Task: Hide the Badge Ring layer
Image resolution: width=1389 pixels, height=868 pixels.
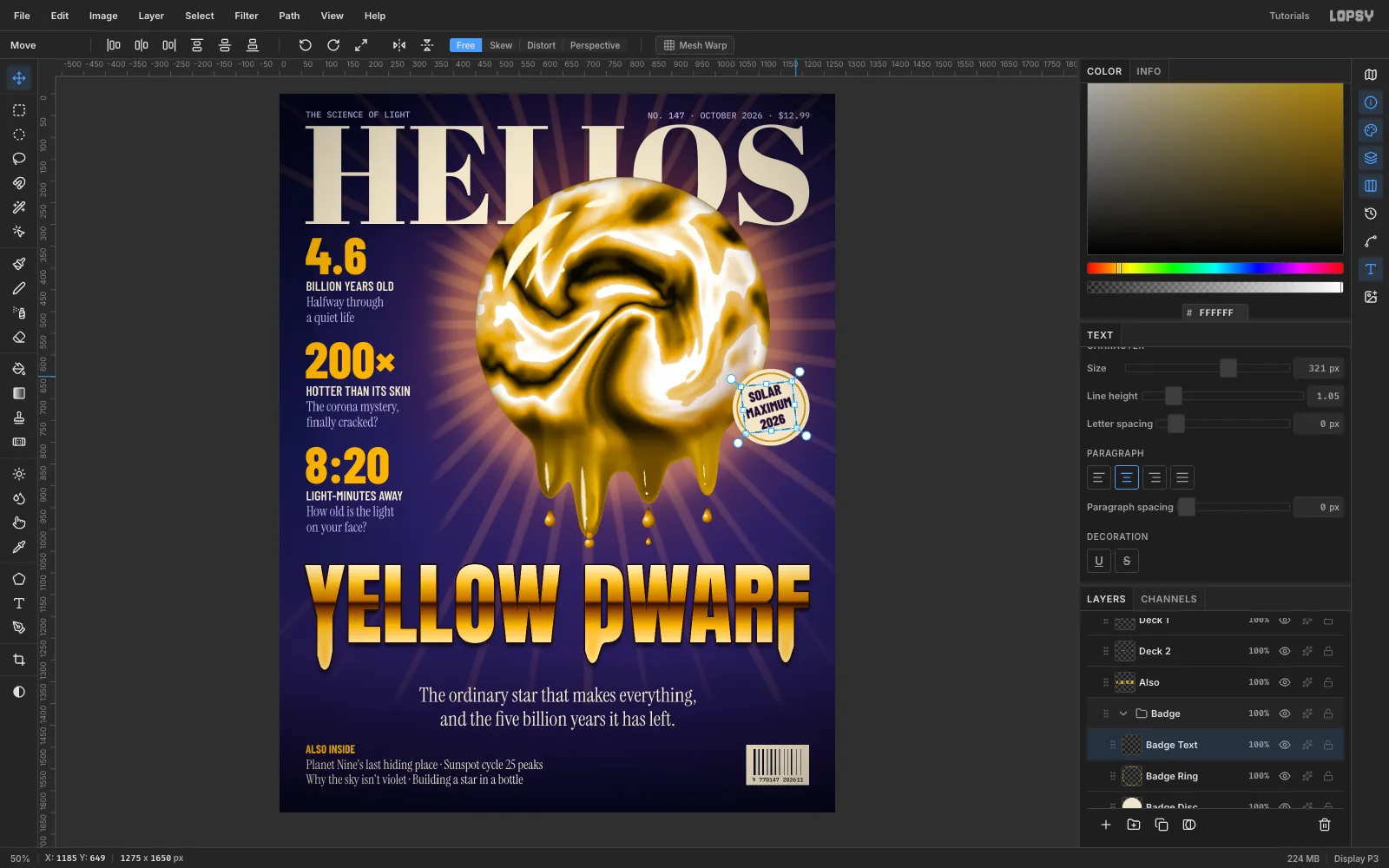Action: click(x=1285, y=776)
